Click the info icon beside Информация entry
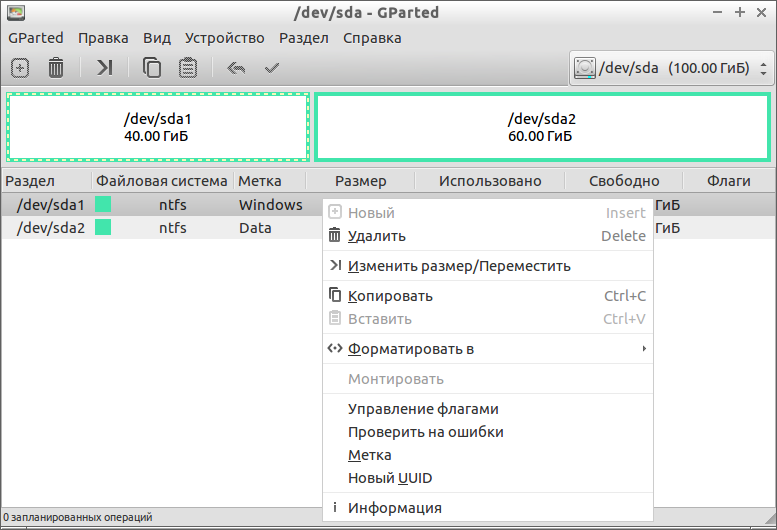 coord(335,507)
